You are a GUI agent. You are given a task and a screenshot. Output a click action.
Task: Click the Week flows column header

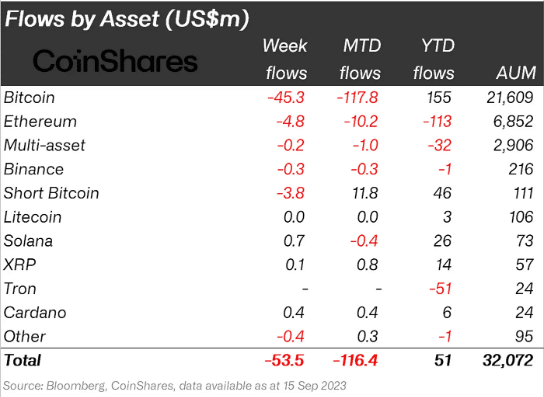(285, 59)
